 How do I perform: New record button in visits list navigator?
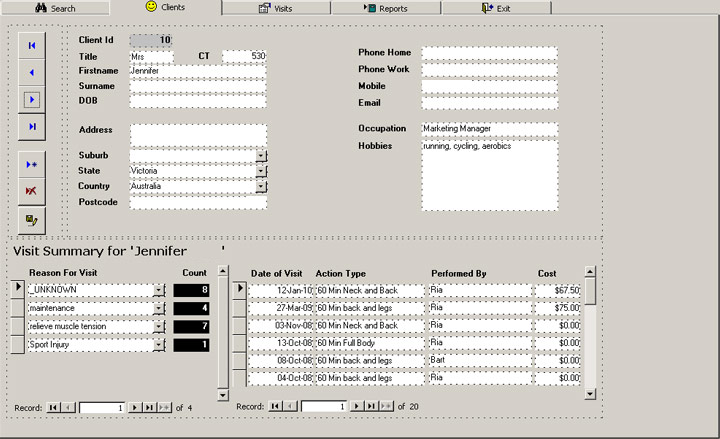pos(386,406)
